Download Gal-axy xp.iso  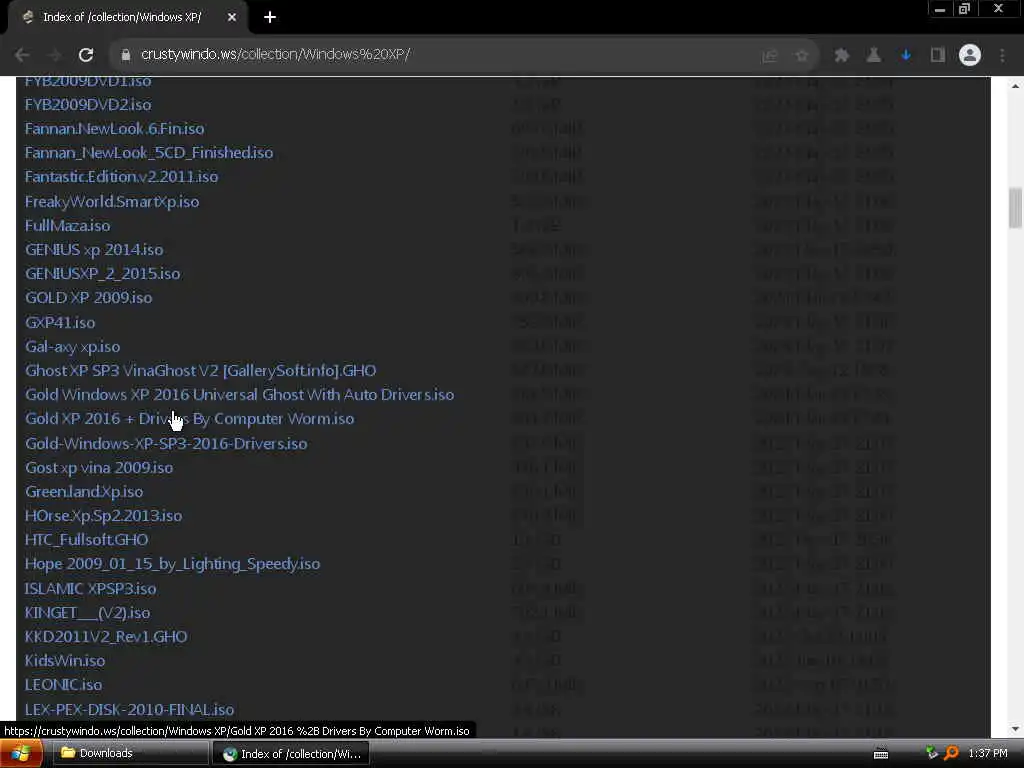tap(72, 347)
